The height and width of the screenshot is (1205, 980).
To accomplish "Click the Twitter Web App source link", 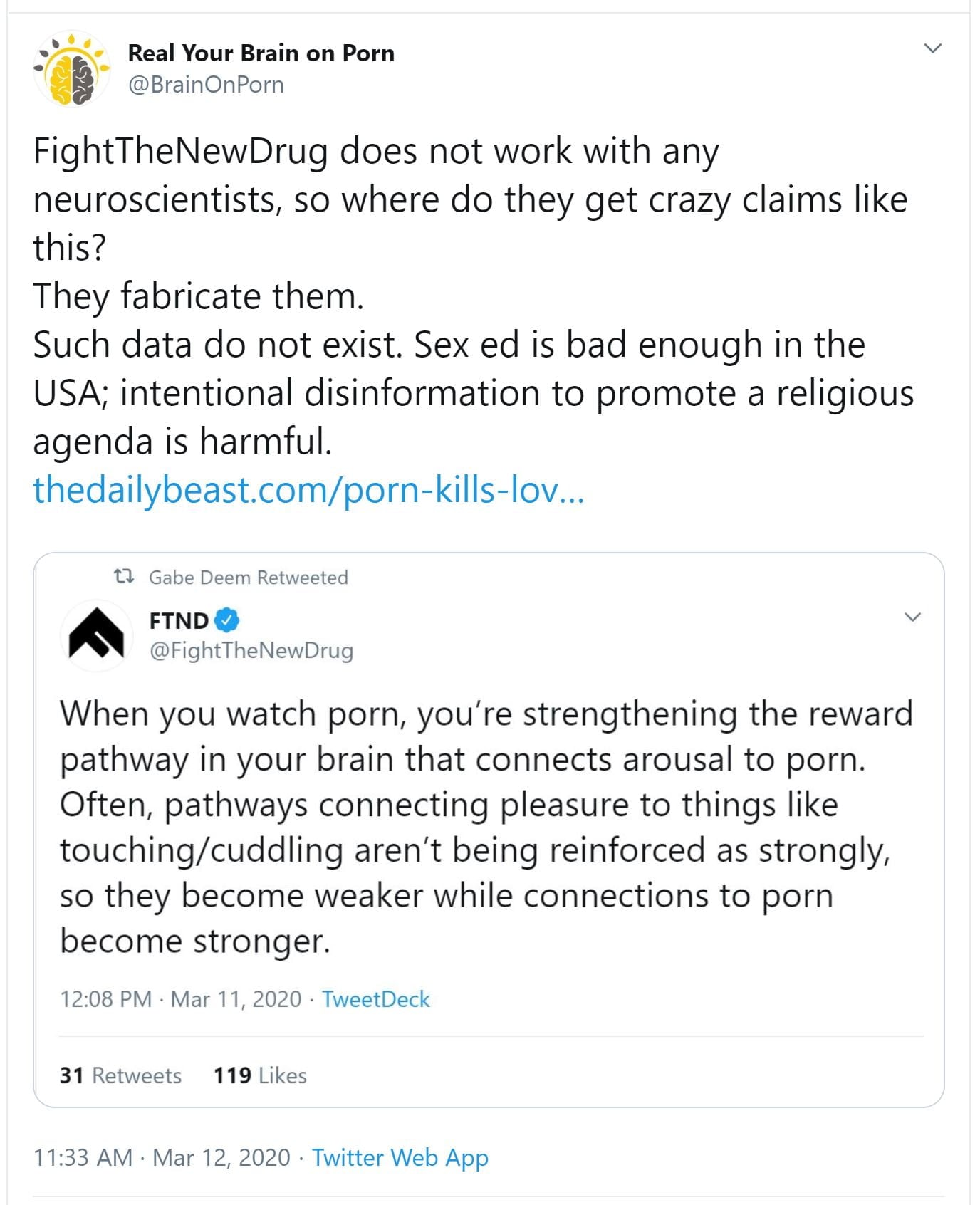I will tap(400, 1157).
